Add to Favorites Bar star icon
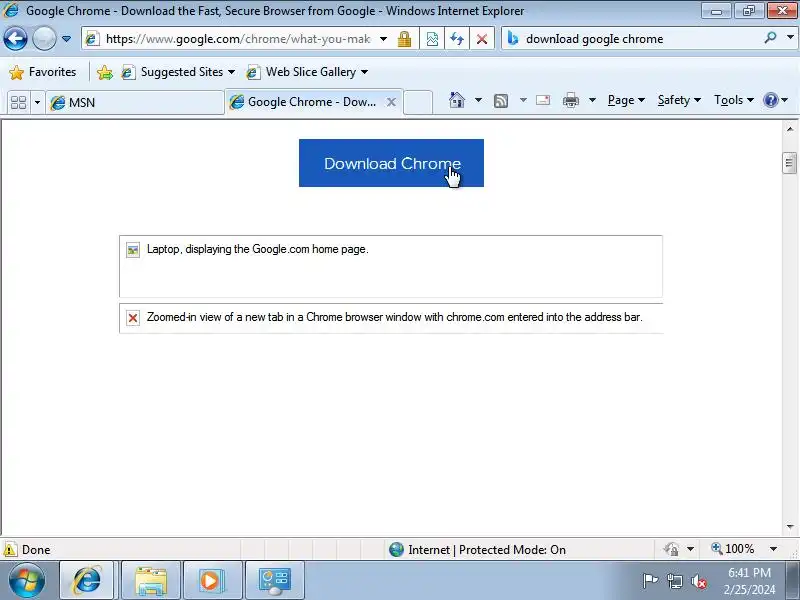The height and width of the screenshot is (600, 800). pyautogui.click(x=105, y=72)
